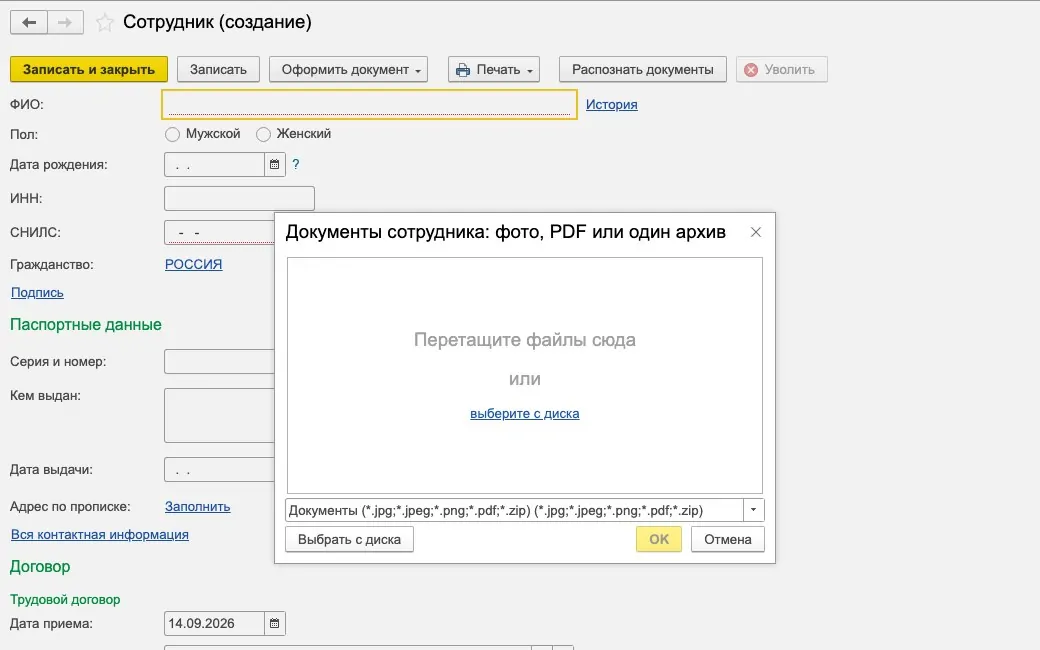Viewport: 1040px width, 650px height.
Task: Add form to favorites with star icon
Action: [x=105, y=23]
